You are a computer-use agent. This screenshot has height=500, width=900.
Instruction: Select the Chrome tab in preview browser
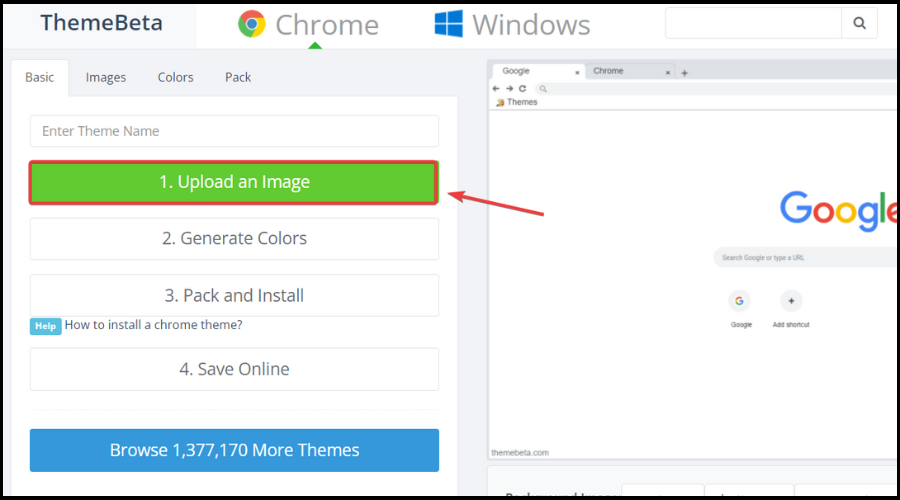[630, 71]
